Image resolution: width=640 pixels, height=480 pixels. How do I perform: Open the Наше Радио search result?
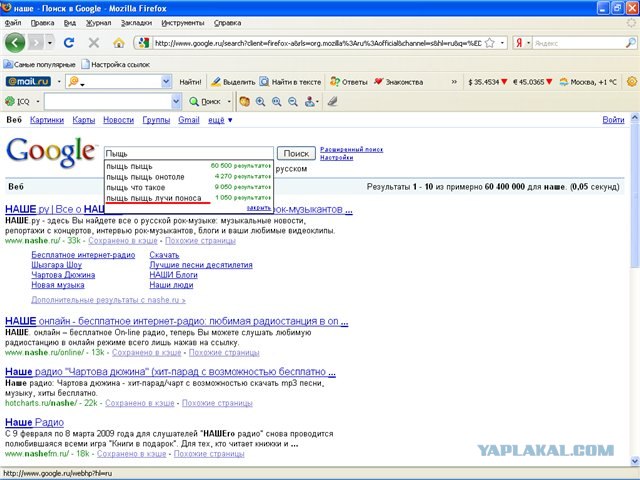[x=34, y=422]
